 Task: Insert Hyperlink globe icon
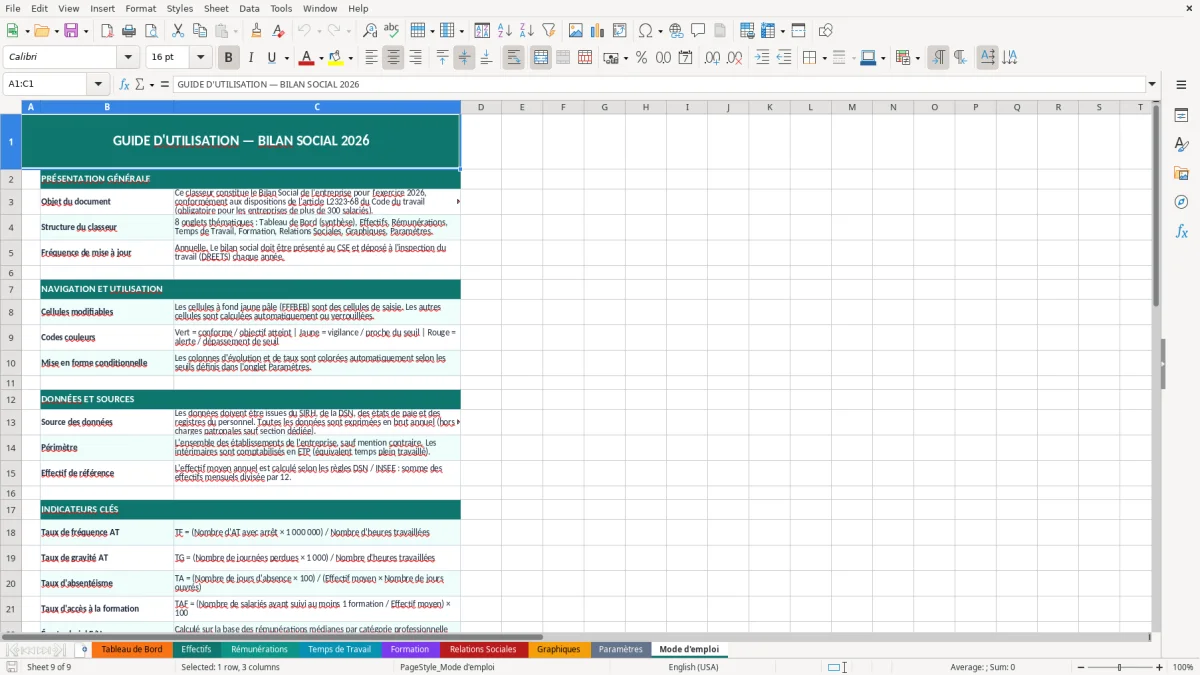pyautogui.click(x=676, y=31)
